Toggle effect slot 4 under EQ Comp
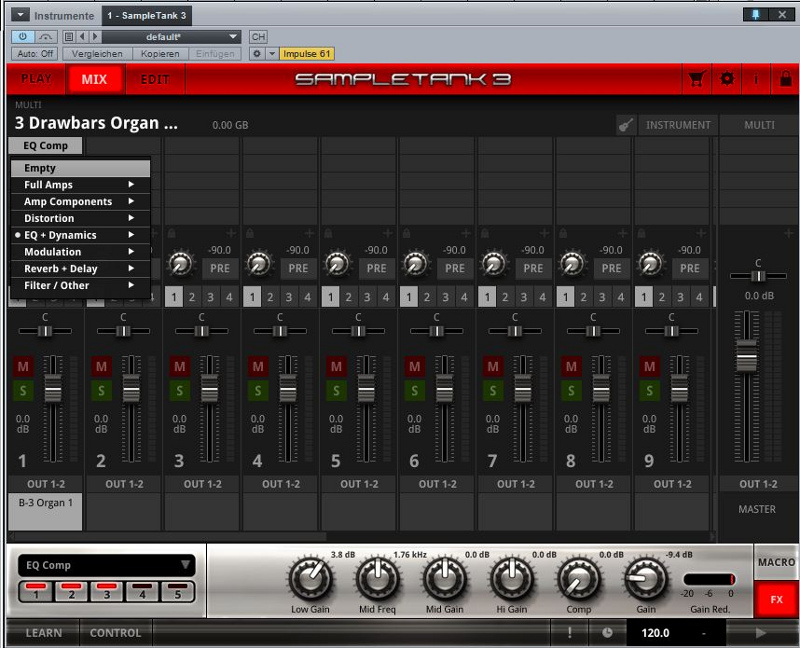 pos(142,591)
